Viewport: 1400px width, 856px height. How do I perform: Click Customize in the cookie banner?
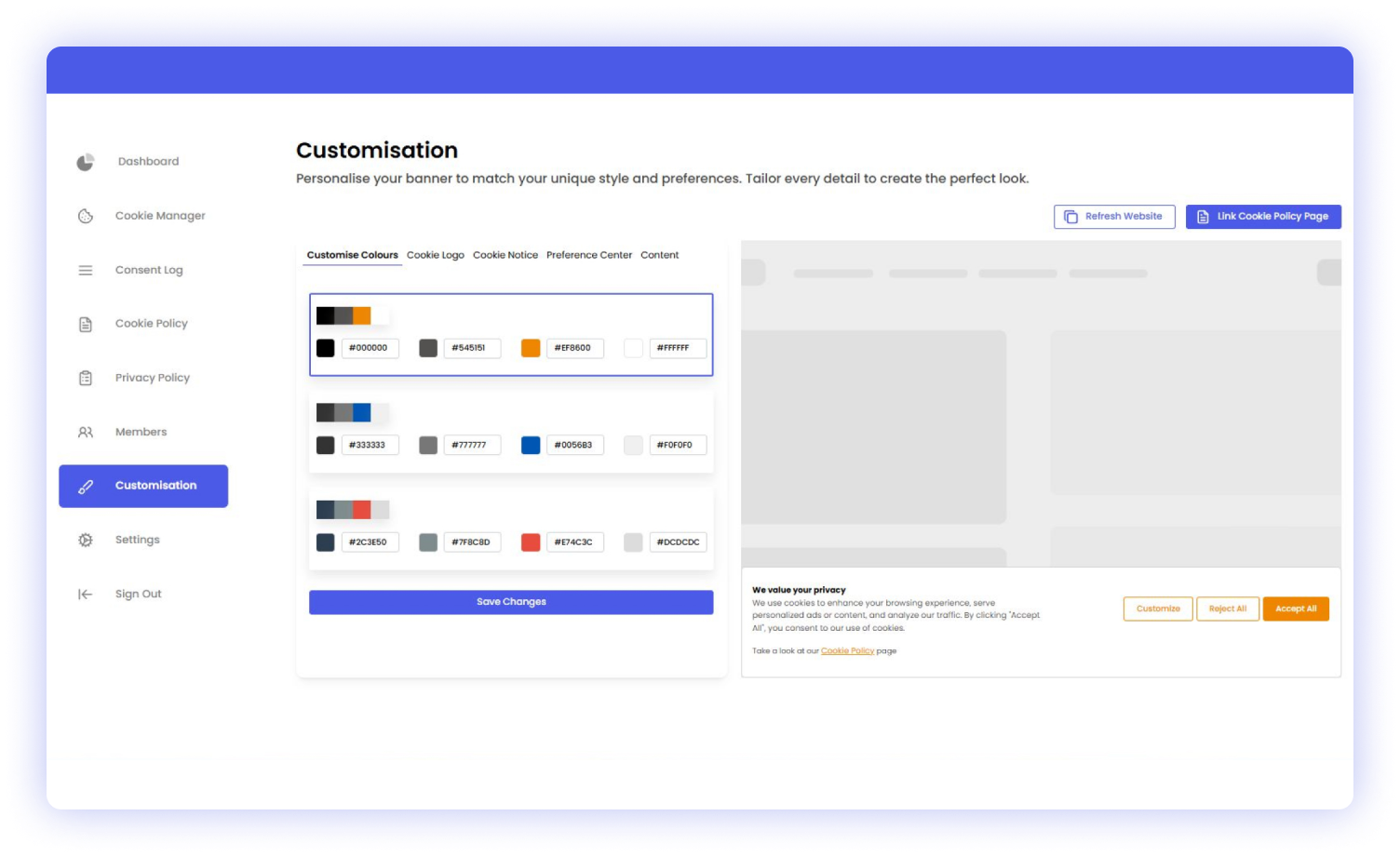(1158, 609)
